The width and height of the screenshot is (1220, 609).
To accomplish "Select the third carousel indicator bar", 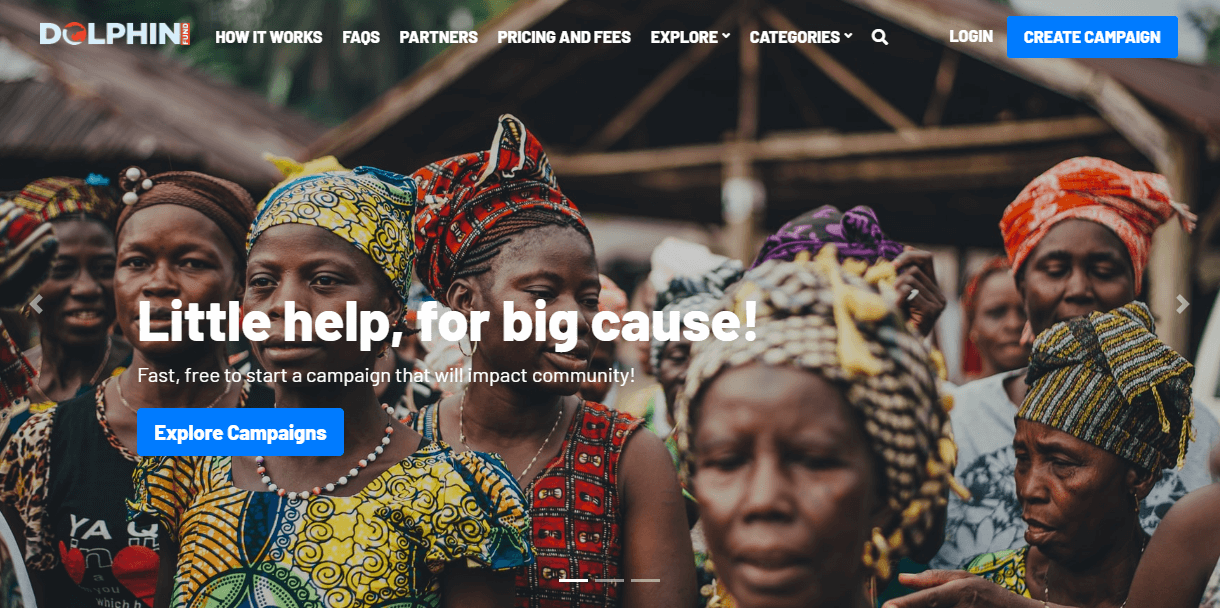I will (645, 580).
